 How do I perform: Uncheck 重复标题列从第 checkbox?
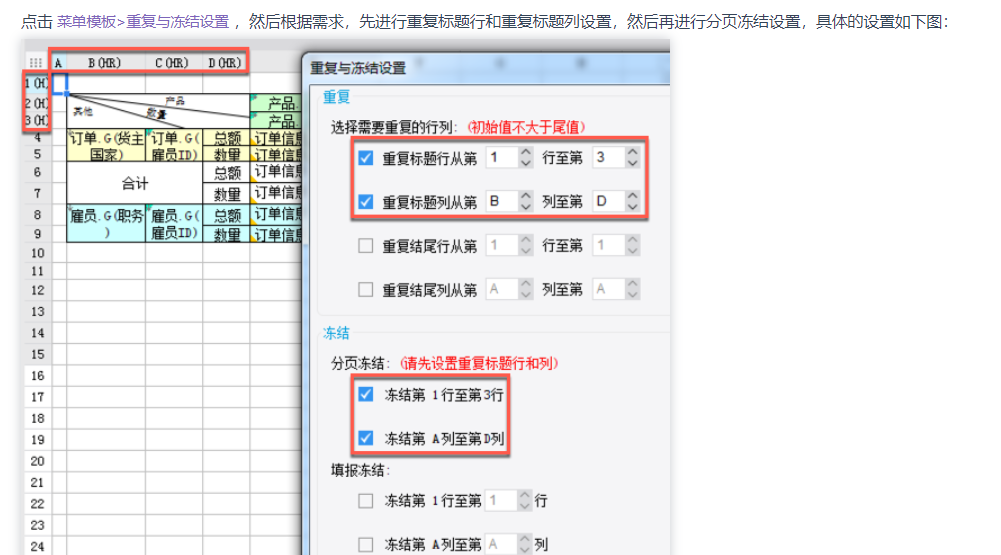pos(365,202)
